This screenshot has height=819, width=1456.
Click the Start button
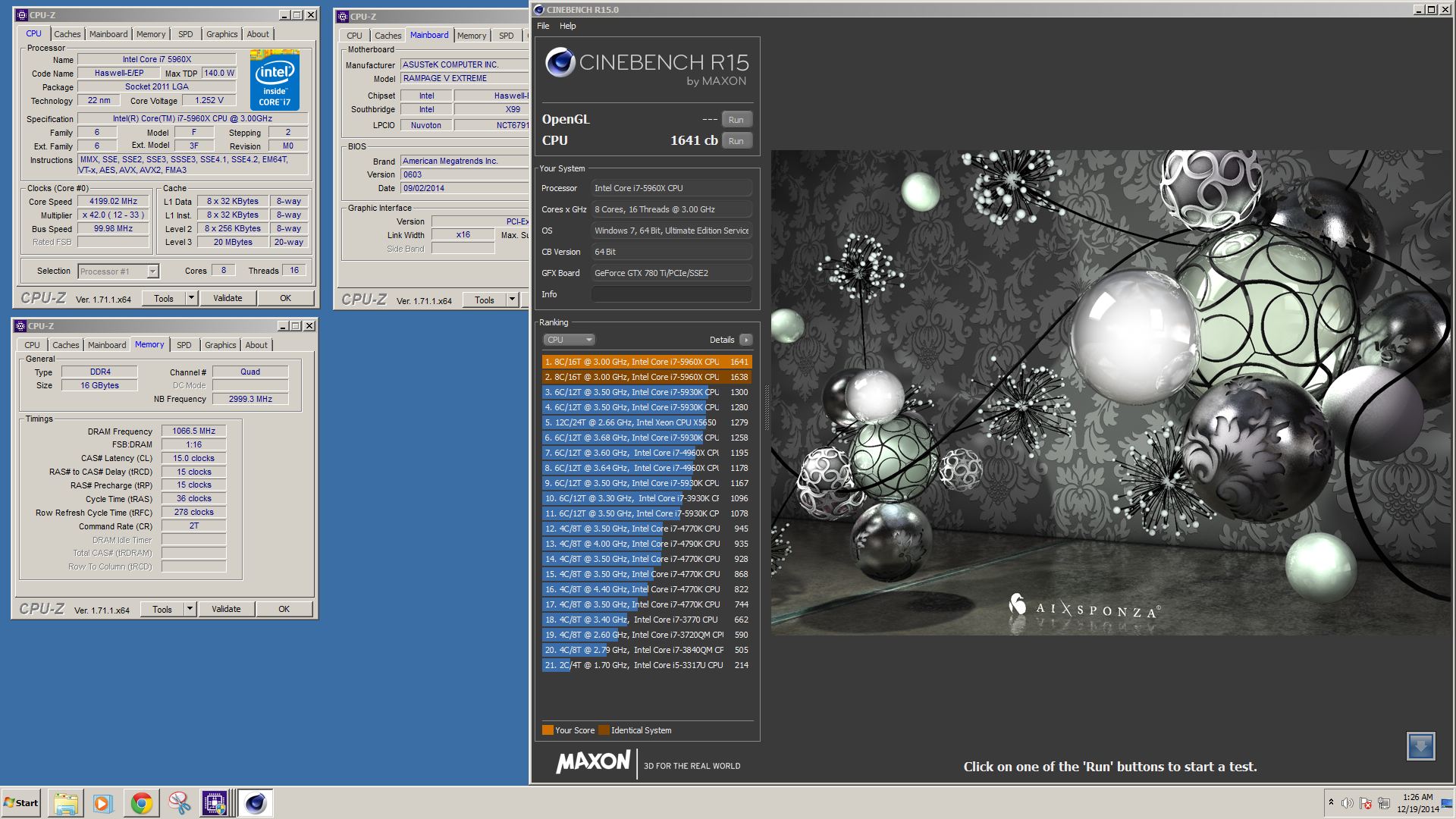pos(21,803)
